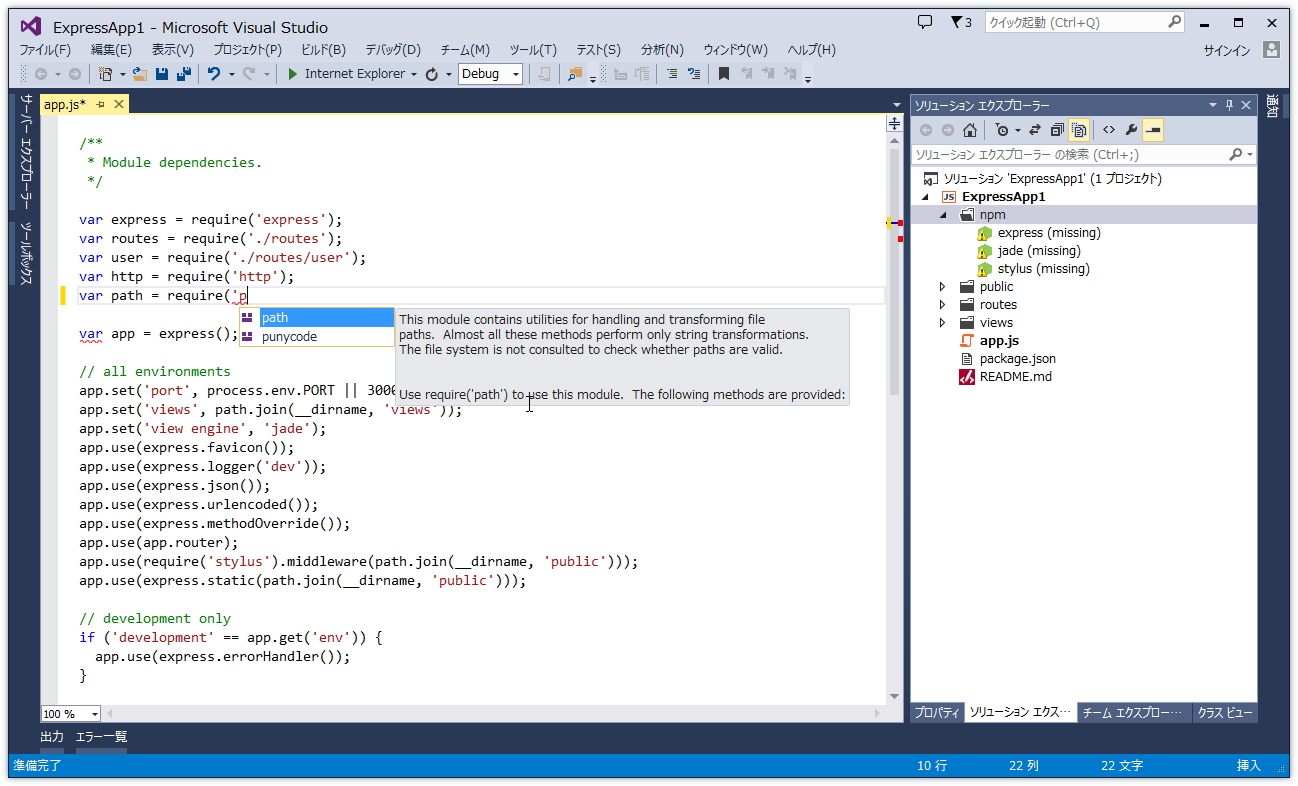This screenshot has width=1298, height=786.
Task: Collapse All nodes in Solution Explorer
Action: [x=1056, y=130]
